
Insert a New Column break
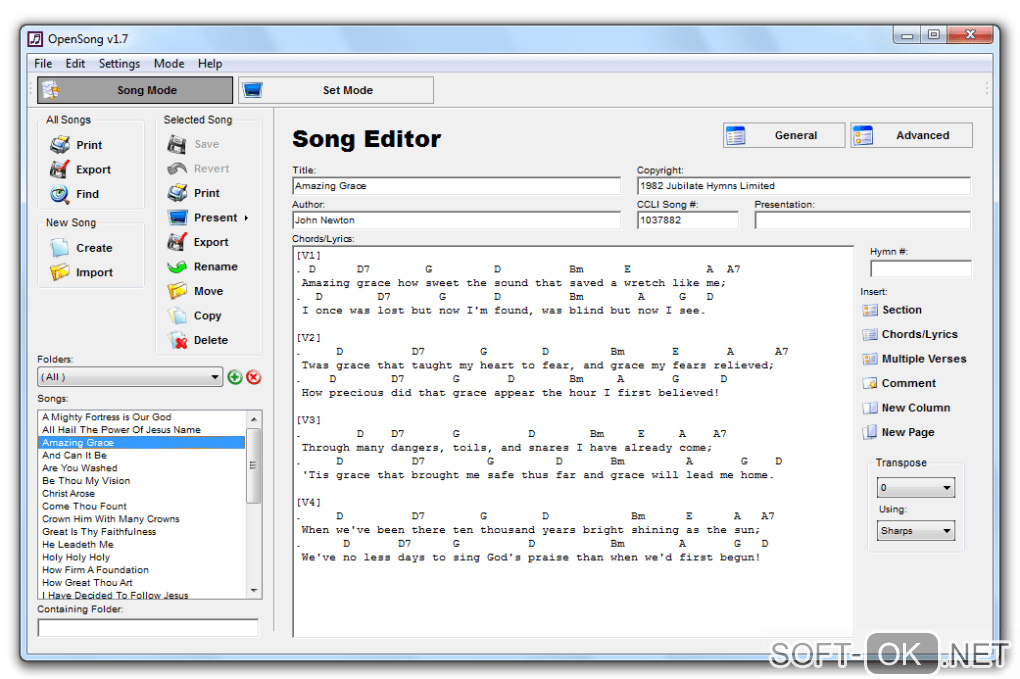[x=906, y=408]
